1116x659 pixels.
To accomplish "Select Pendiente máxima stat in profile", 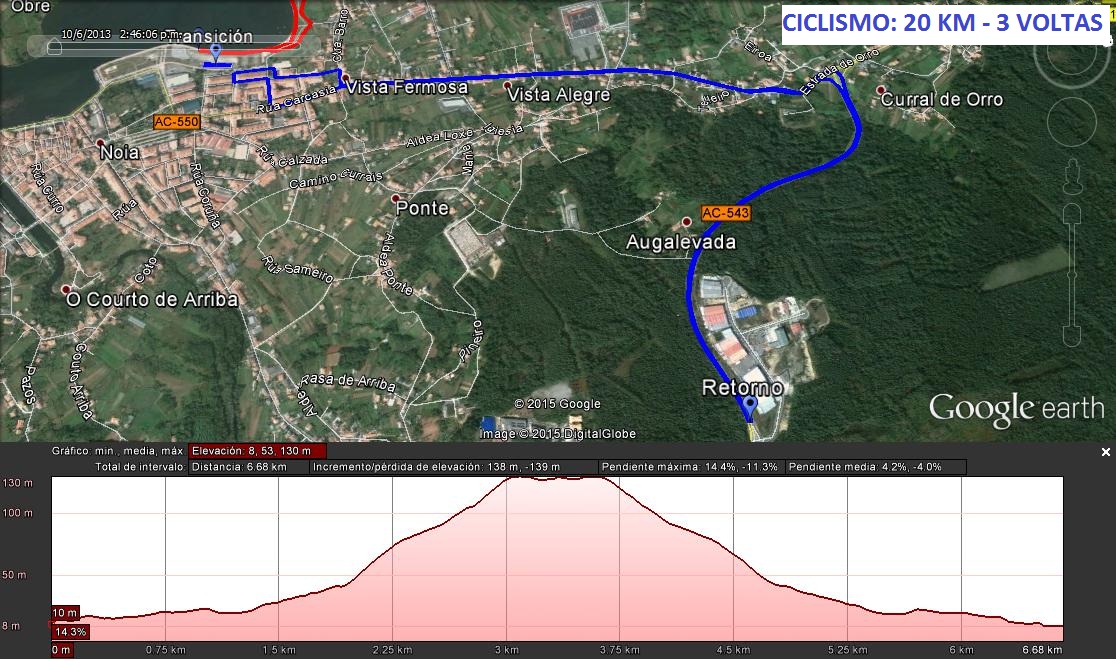I will coord(691,467).
